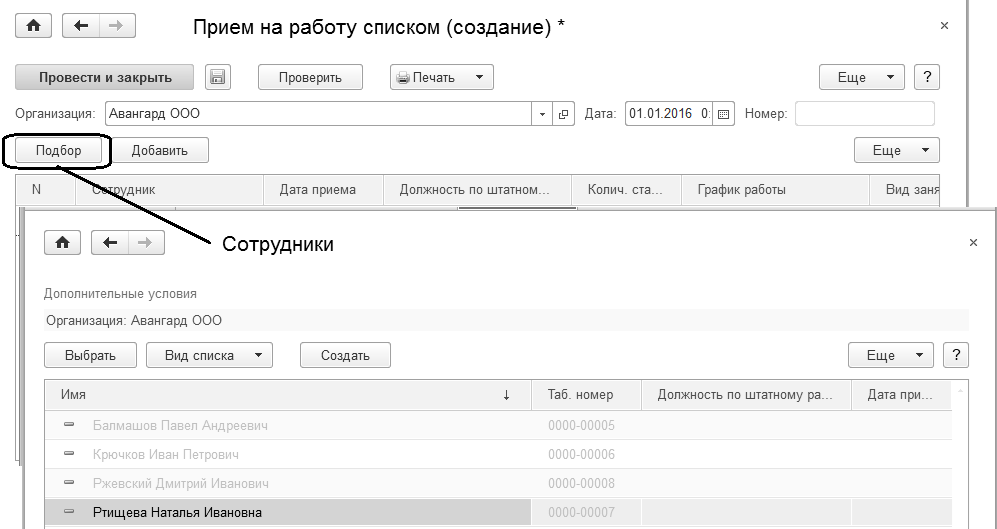This screenshot has height=529, width=997.
Task: Click the home icon in the Сотрудники window
Action: tap(63, 242)
